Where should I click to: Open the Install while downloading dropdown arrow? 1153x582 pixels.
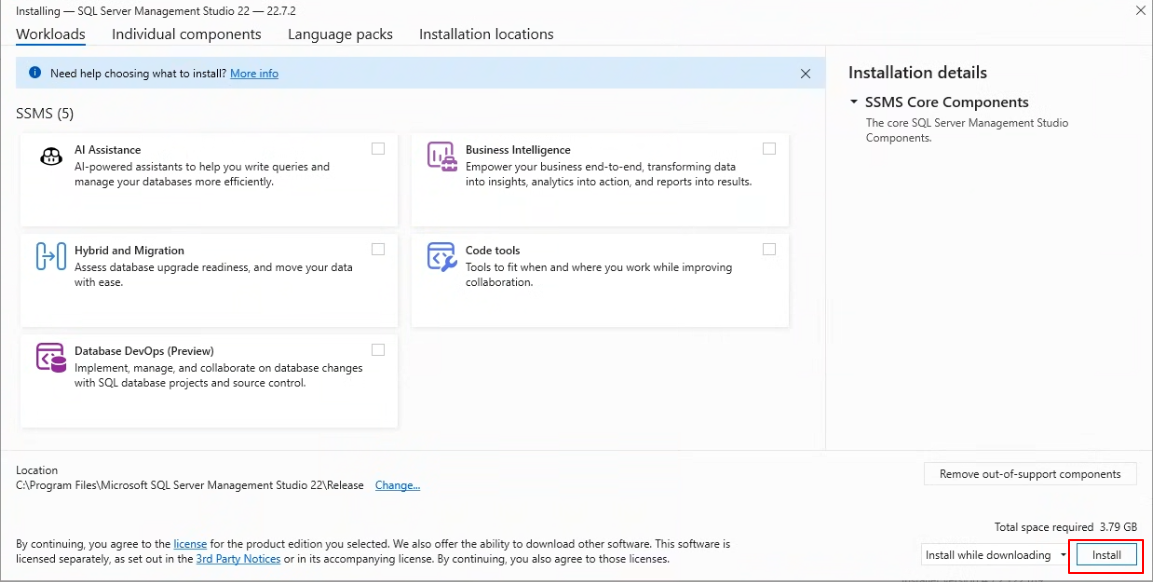[x=1063, y=555]
